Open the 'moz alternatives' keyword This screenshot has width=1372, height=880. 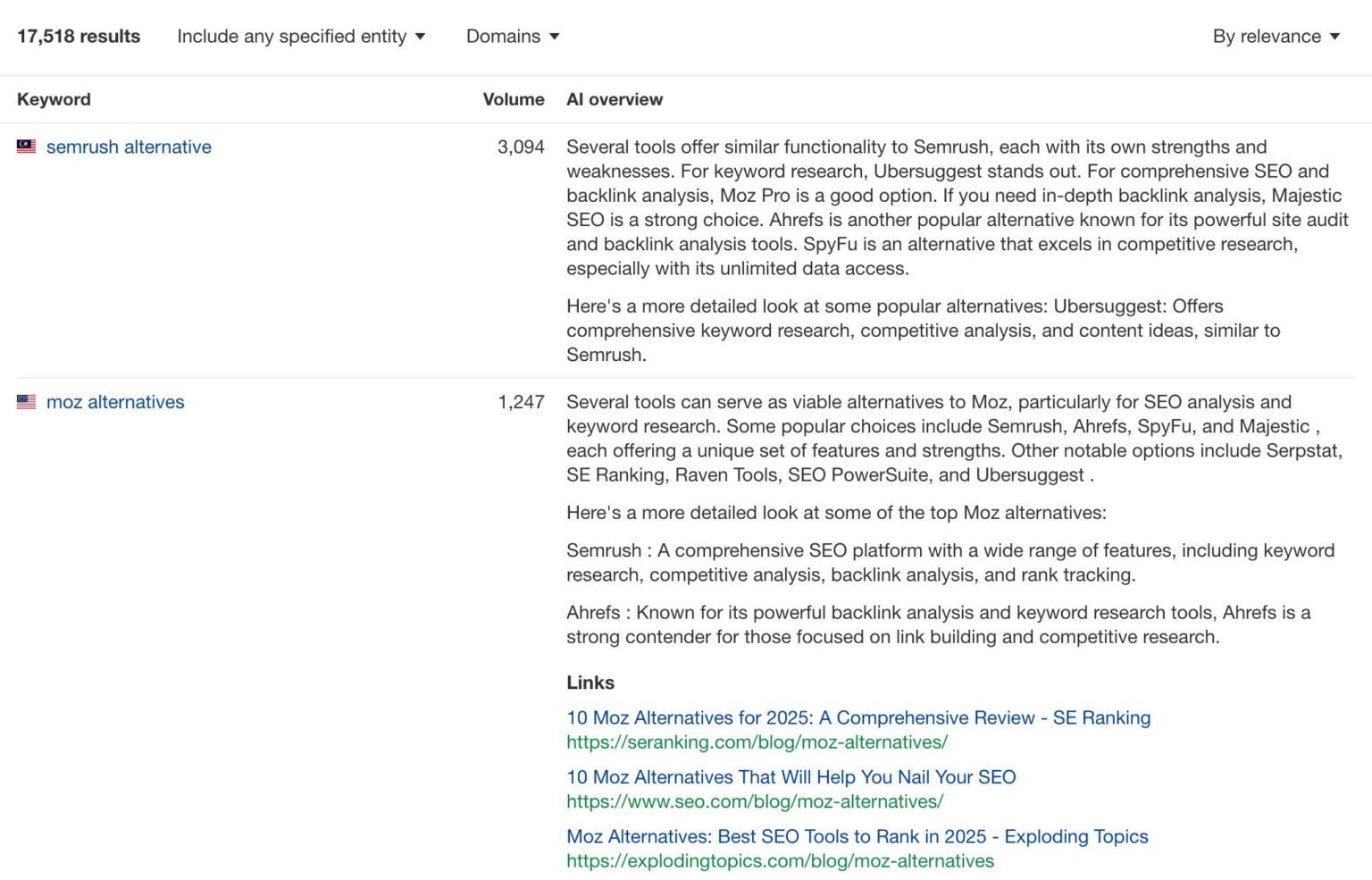click(115, 402)
